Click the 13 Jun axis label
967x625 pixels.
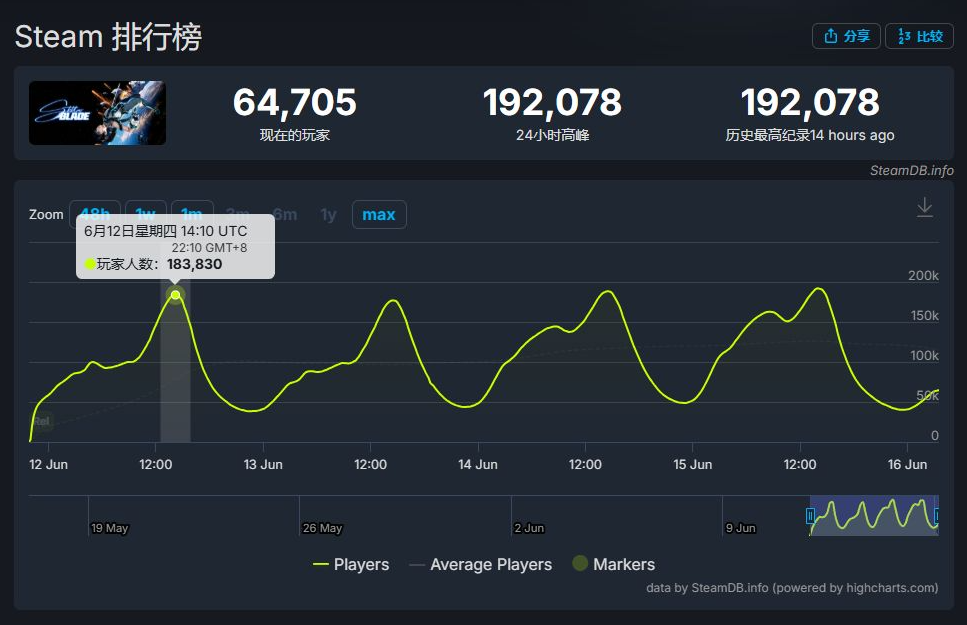tap(263, 465)
